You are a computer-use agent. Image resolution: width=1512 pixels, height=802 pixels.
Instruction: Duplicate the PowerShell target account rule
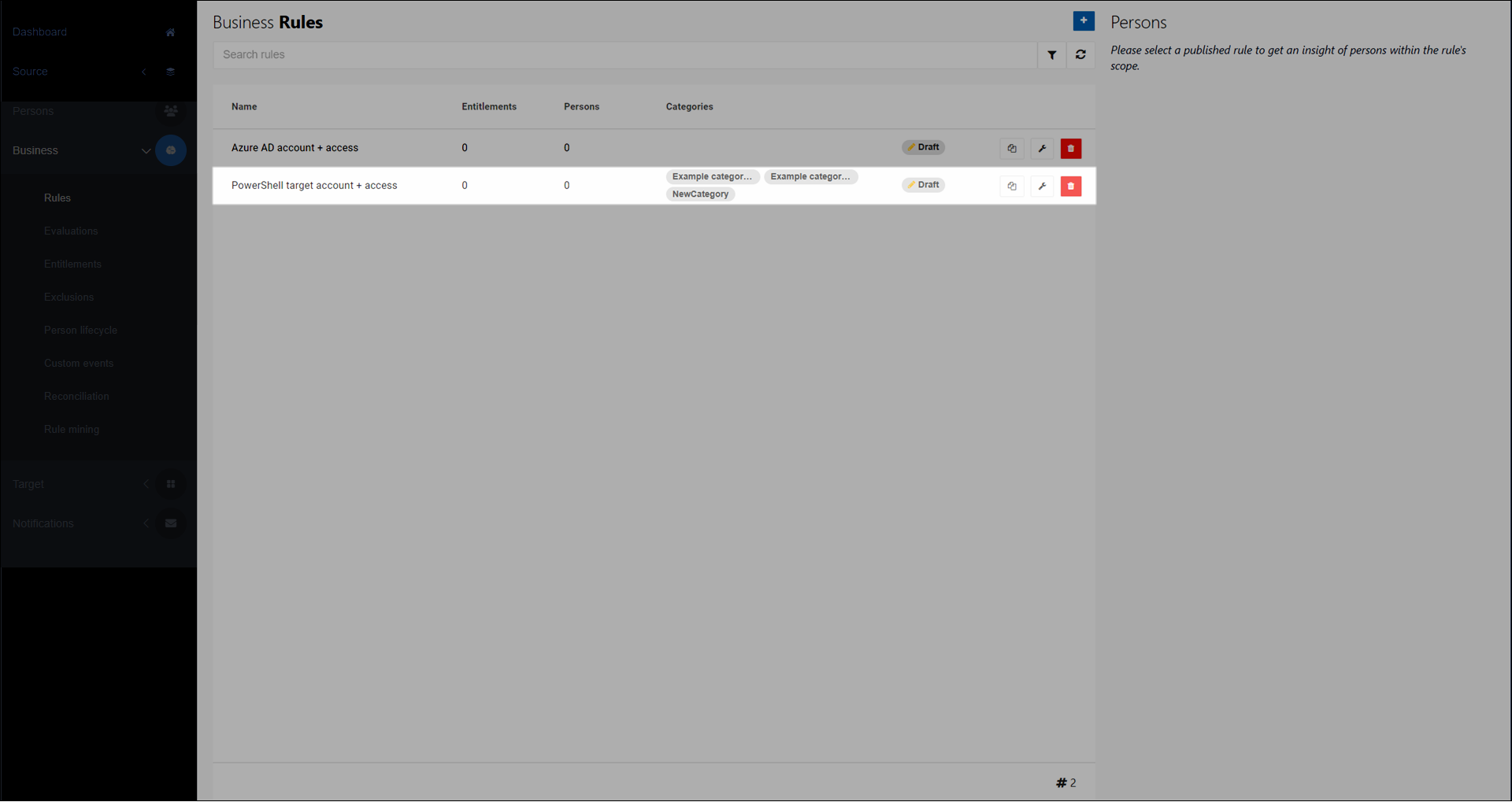tap(1012, 187)
